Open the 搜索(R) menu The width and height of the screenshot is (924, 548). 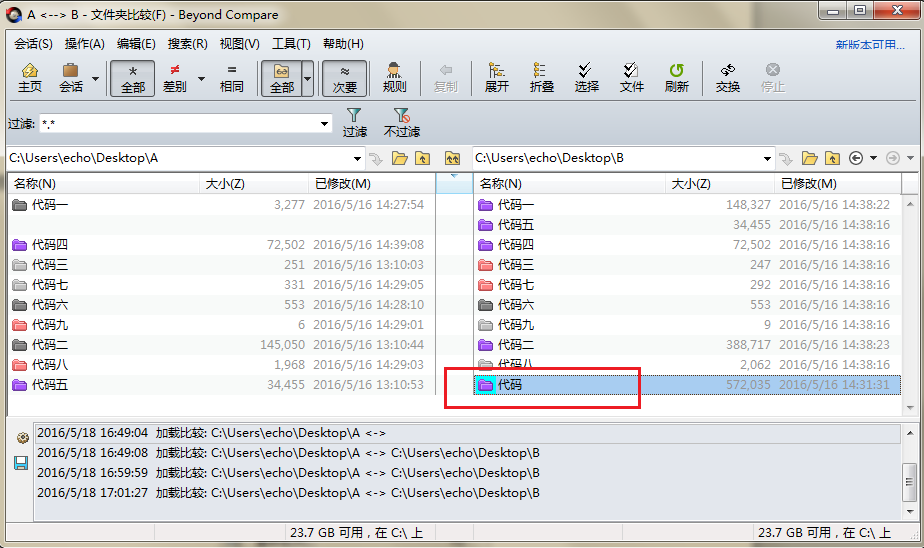[x=187, y=44]
